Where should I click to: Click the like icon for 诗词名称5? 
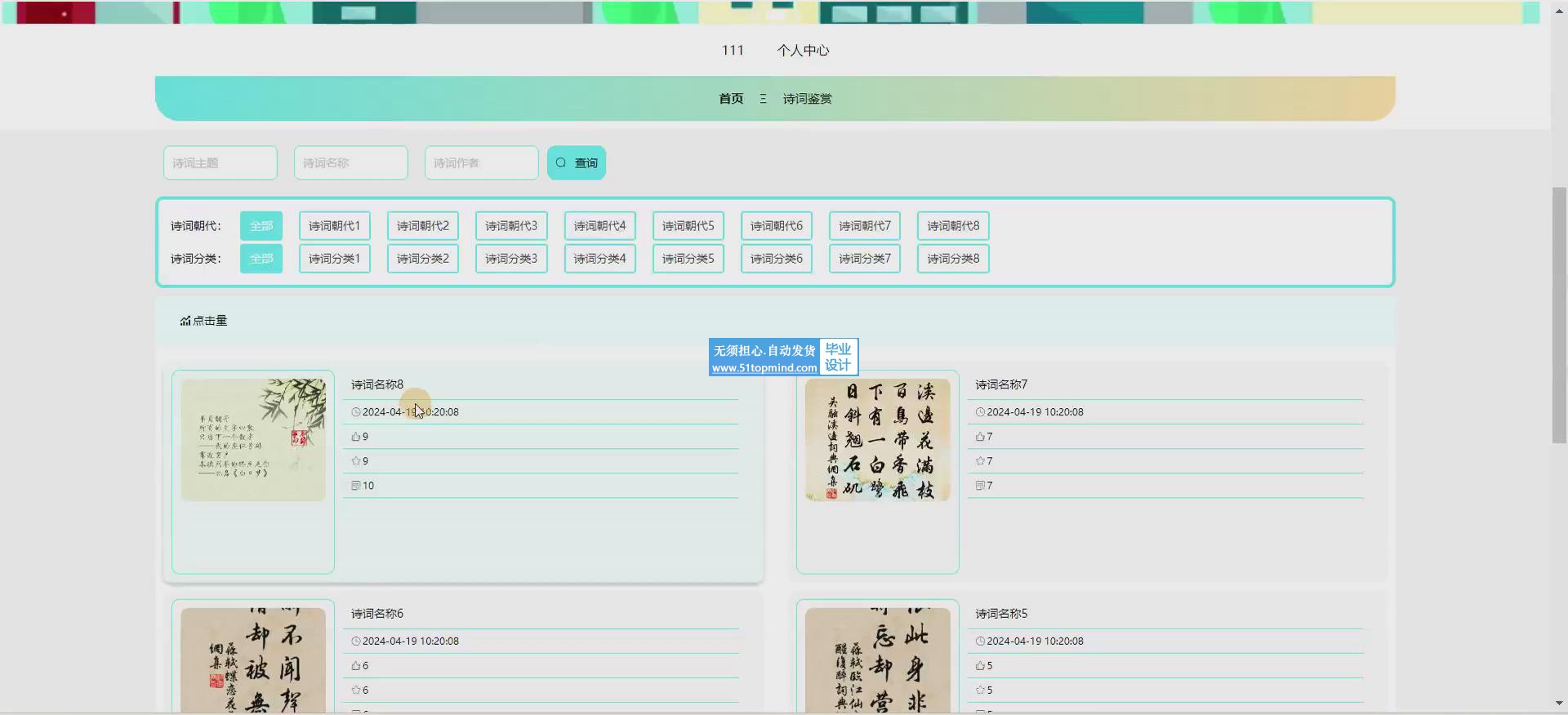980,666
